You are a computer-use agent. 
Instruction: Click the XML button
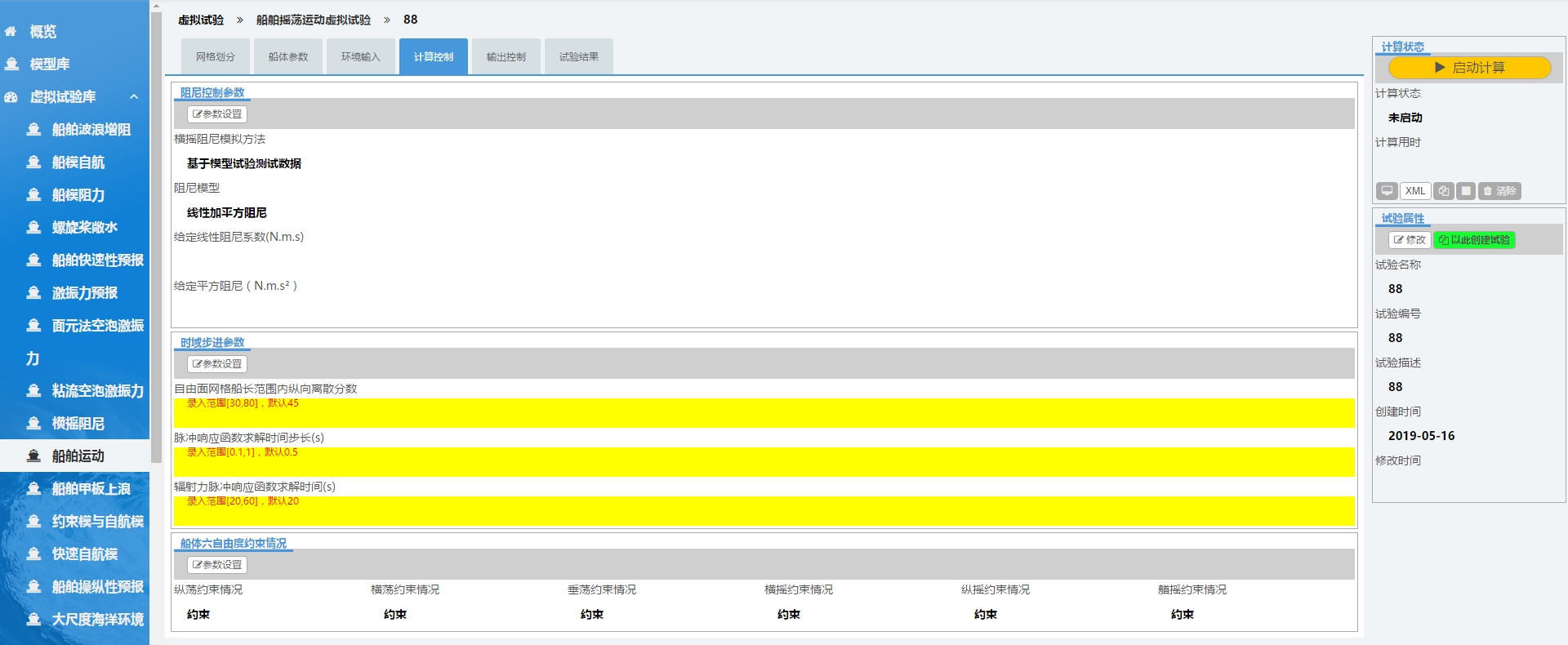point(1415,191)
